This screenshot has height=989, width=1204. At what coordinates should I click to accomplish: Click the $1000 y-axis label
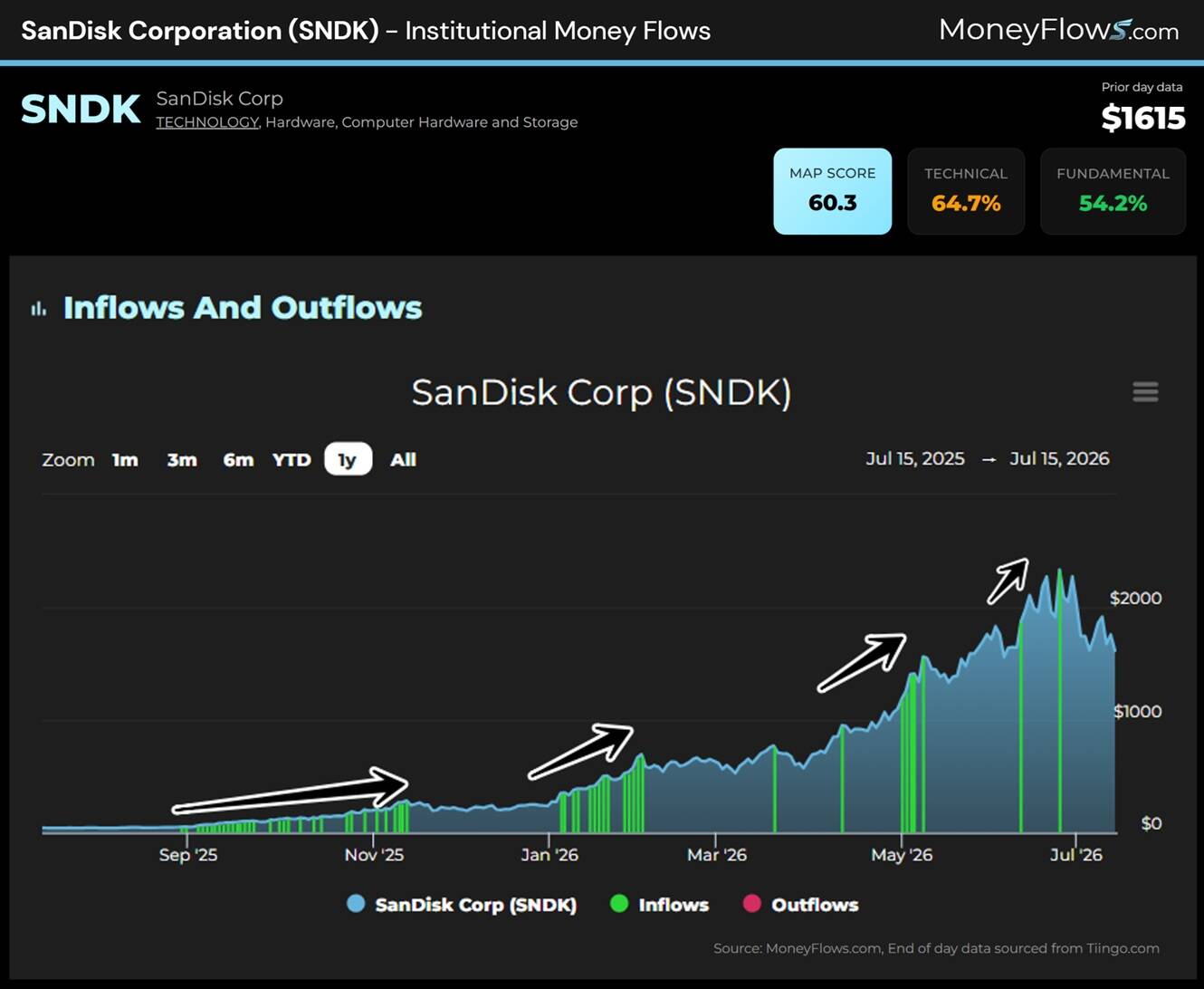pos(1137,711)
